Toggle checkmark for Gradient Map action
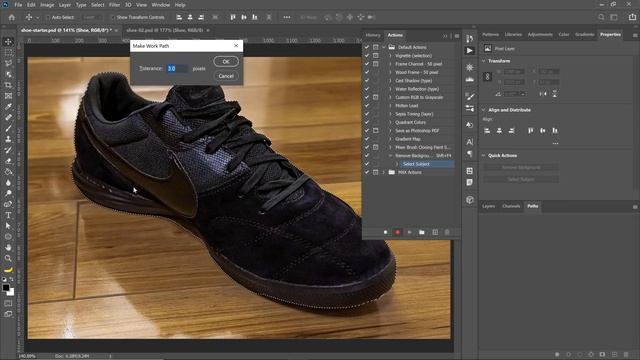The width and height of the screenshot is (640, 360). [367, 139]
